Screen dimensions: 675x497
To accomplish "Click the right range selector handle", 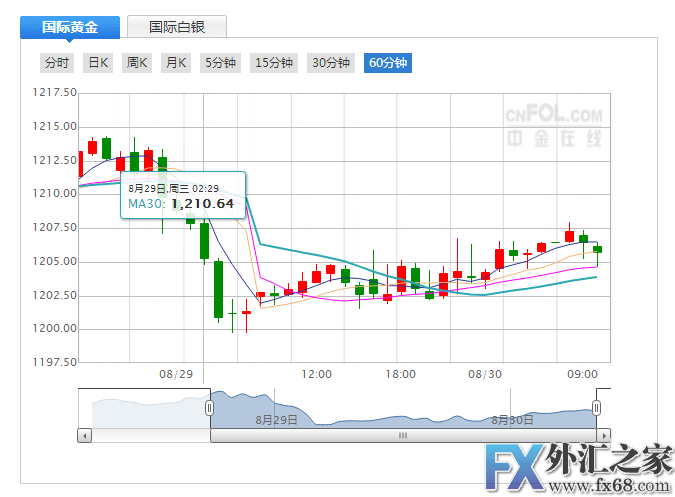I will (x=597, y=408).
